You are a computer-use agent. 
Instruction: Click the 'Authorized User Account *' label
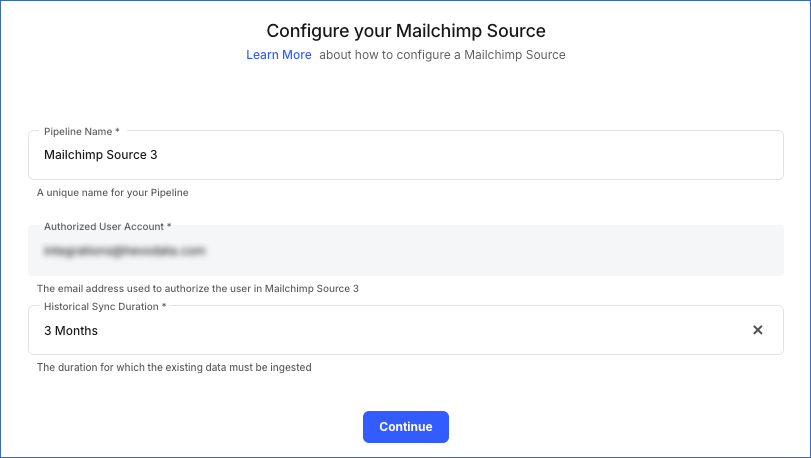coord(108,226)
